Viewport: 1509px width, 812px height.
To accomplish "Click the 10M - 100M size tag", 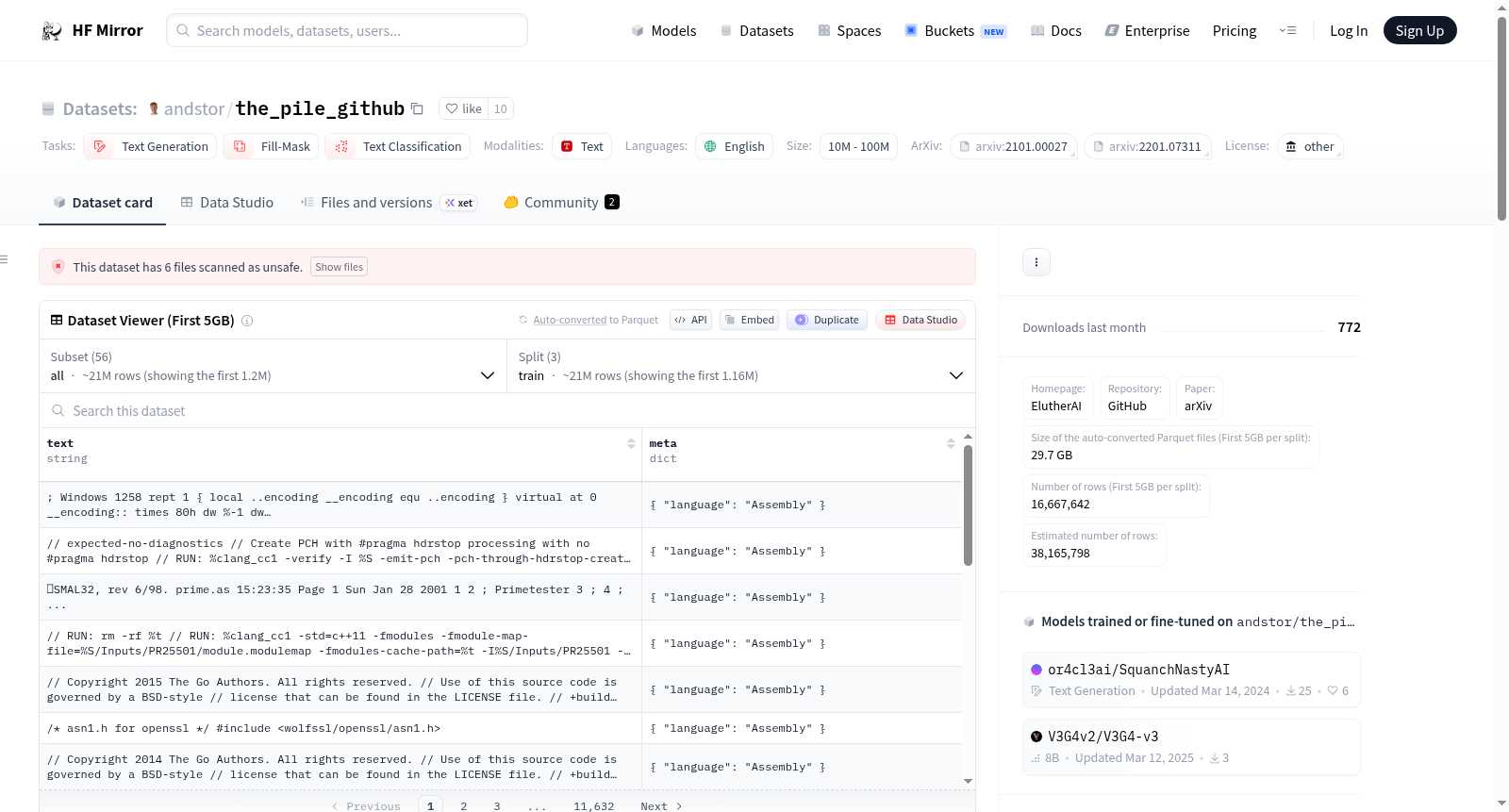I will [858, 147].
